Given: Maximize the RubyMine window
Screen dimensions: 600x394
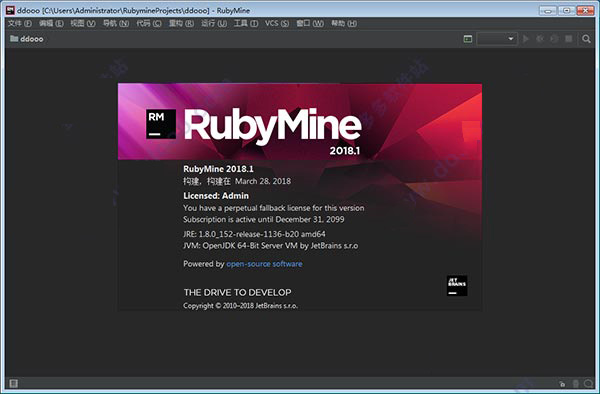Looking at the screenshot, I should (567, 11).
